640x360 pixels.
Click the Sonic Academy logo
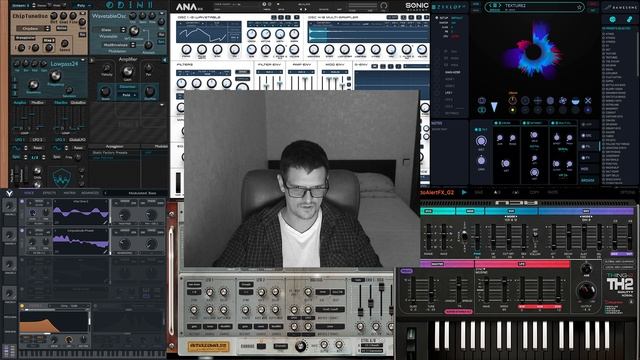[417, 6]
